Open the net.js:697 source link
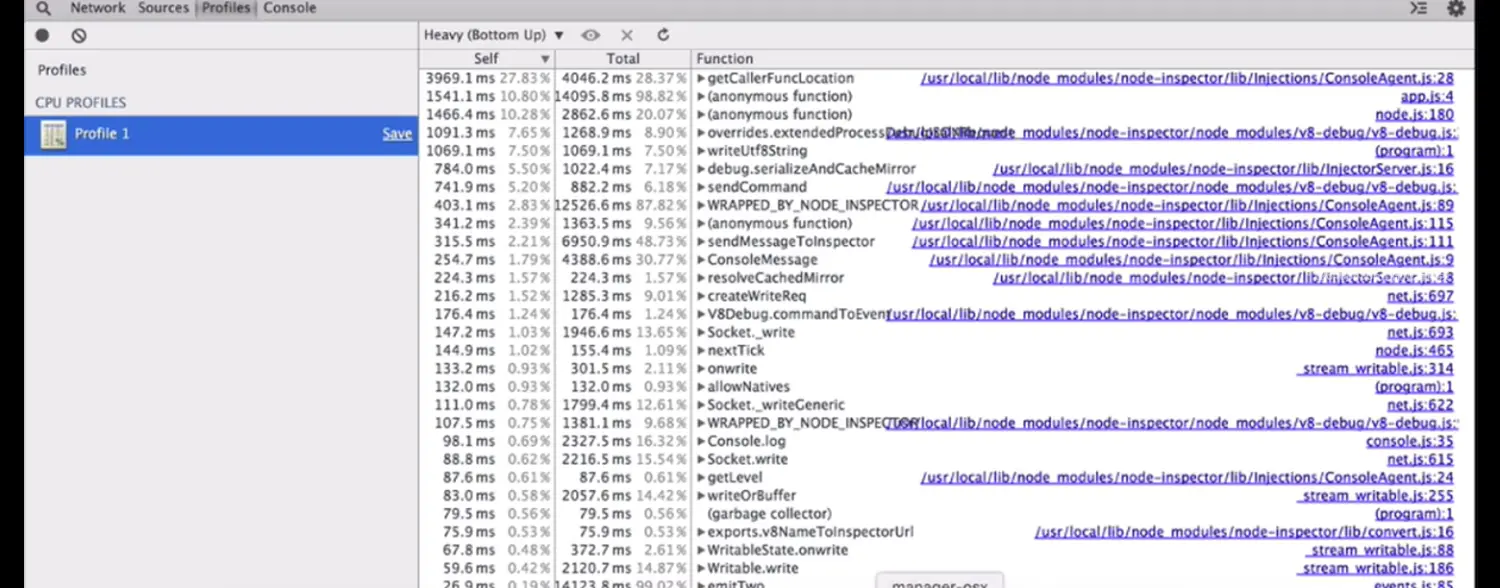 (1420, 297)
